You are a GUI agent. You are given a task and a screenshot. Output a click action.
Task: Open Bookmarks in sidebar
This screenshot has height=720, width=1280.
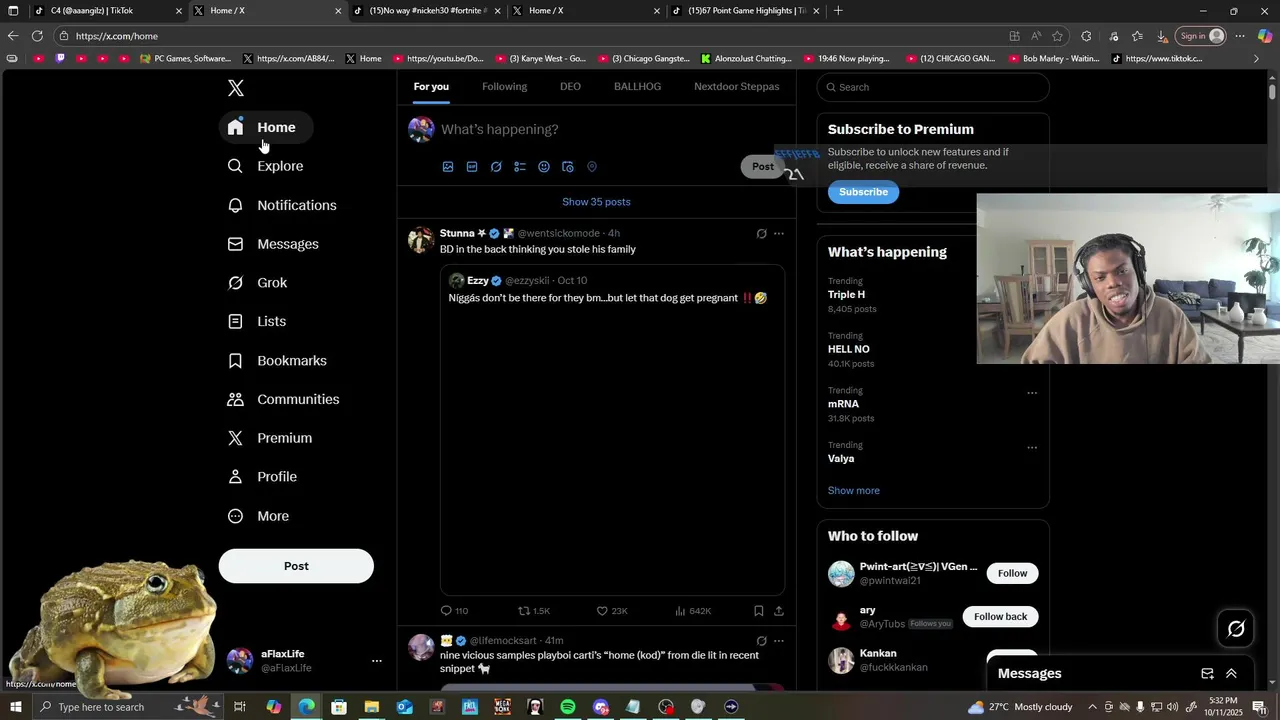pos(277,360)
